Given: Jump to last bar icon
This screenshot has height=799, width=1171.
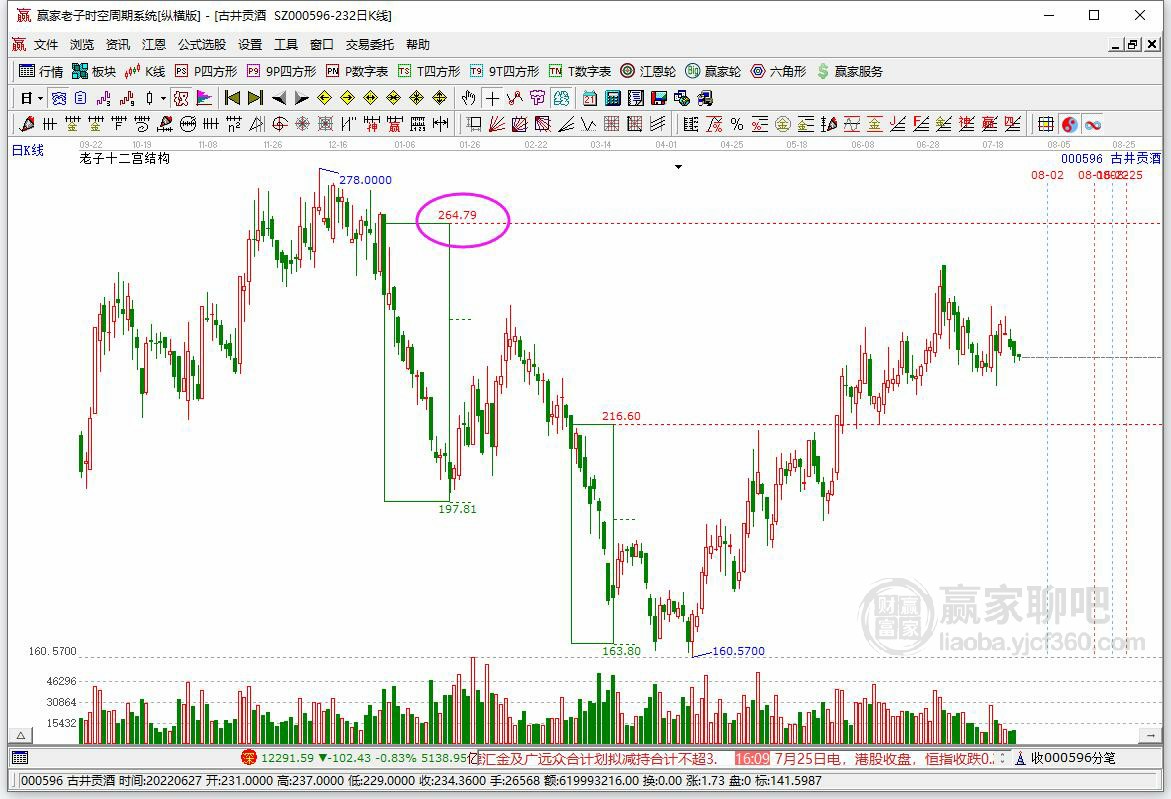Looking at the screenshot, I should pyautogui.click(x=255, y=98).
